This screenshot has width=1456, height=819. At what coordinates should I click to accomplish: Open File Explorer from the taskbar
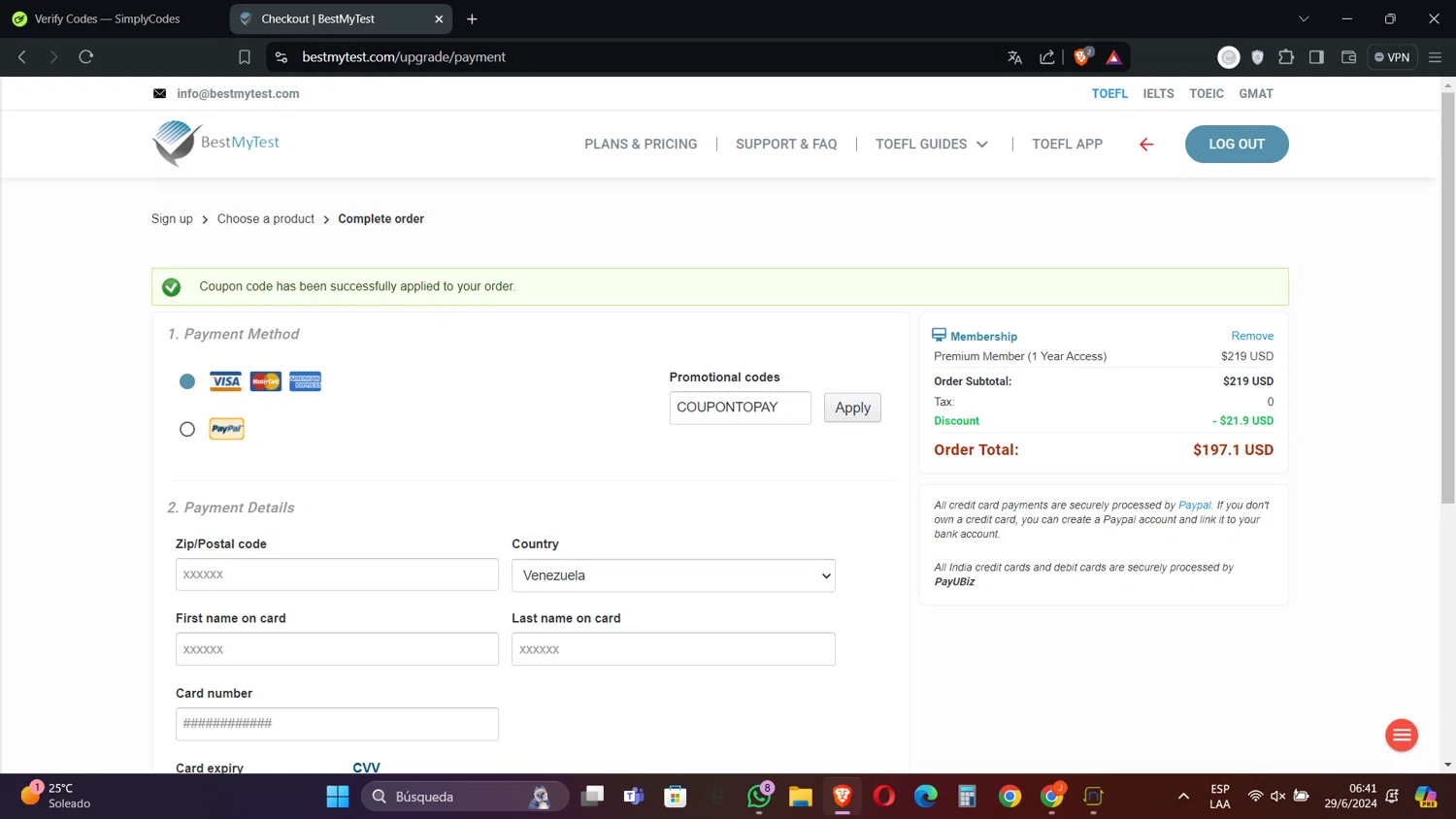coord(800,797)
